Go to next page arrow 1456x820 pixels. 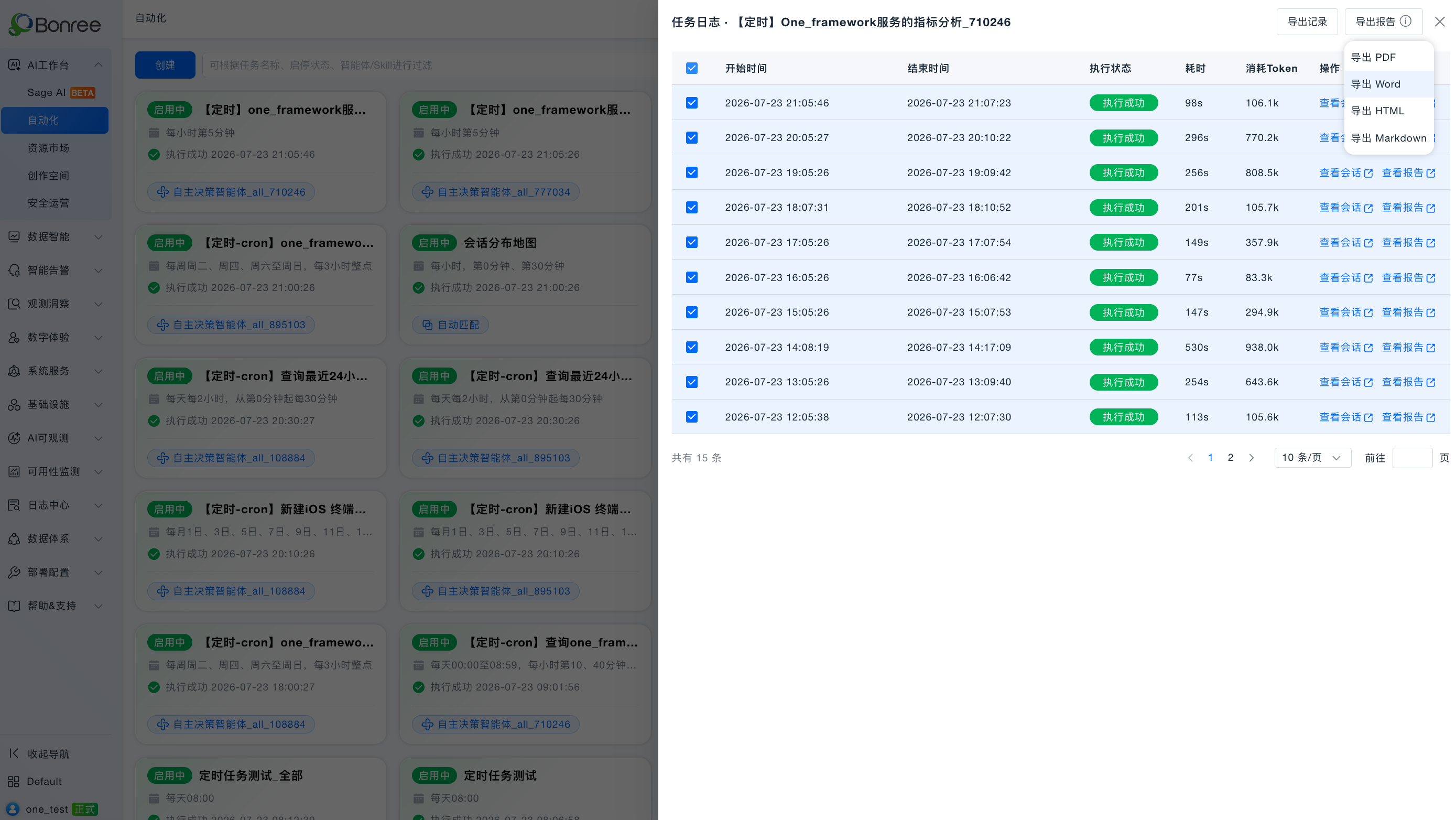pyautogui.click(x=1252, y=458)
